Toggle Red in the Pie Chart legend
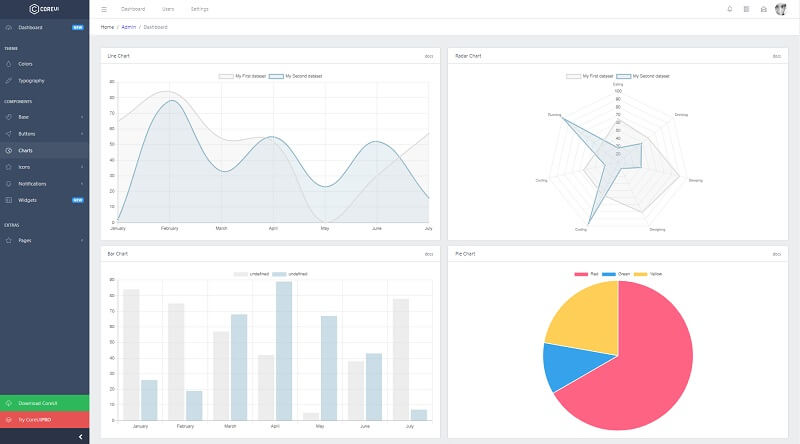Viewport: 800px width, 444px height. coord(586,273)
